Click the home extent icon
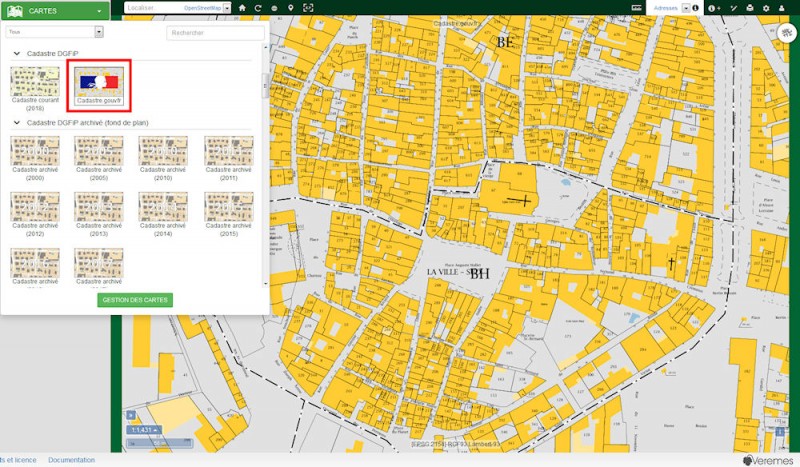Screen dimensions: 800x467 242,7
